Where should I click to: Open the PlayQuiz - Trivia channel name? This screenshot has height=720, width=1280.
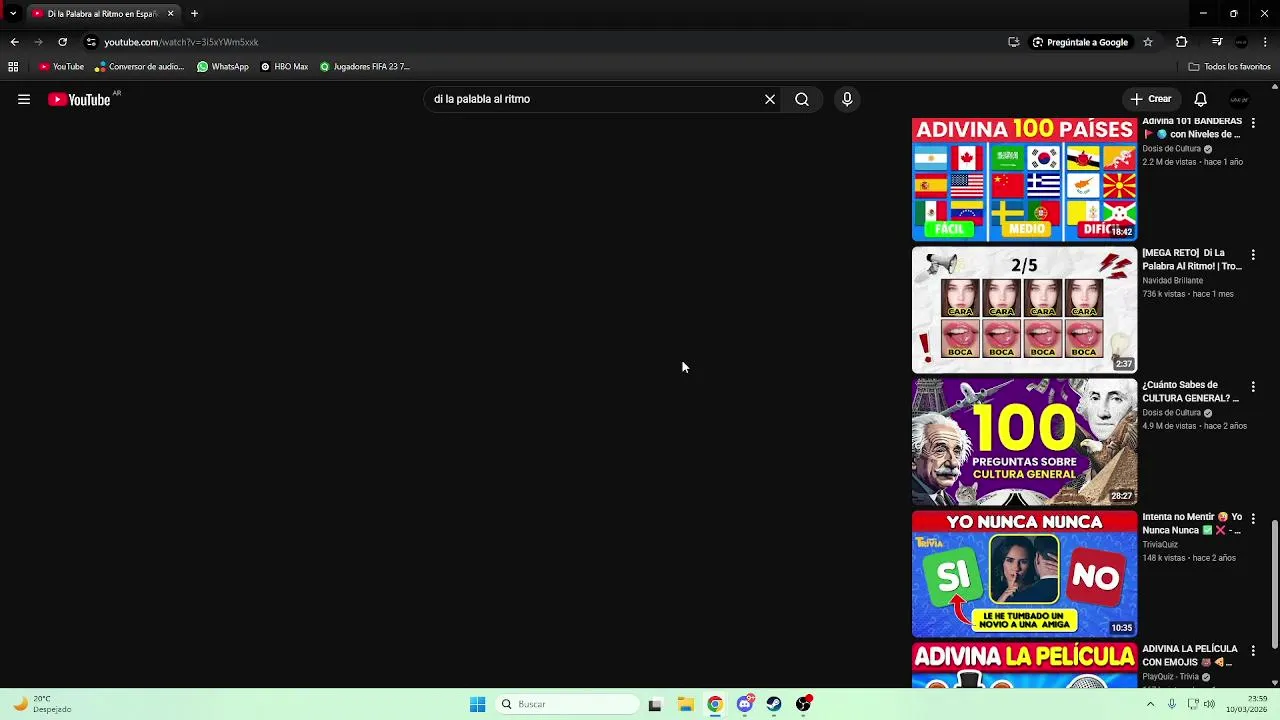tap(1170, 676)
